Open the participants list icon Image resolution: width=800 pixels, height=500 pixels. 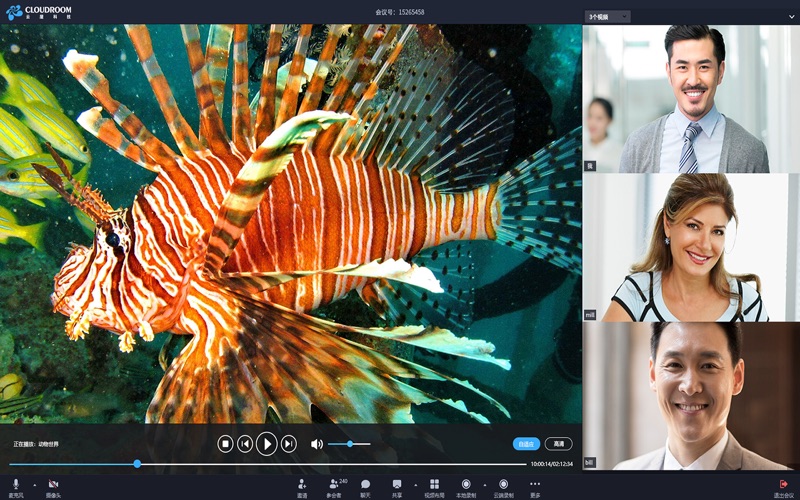[333, 485]
